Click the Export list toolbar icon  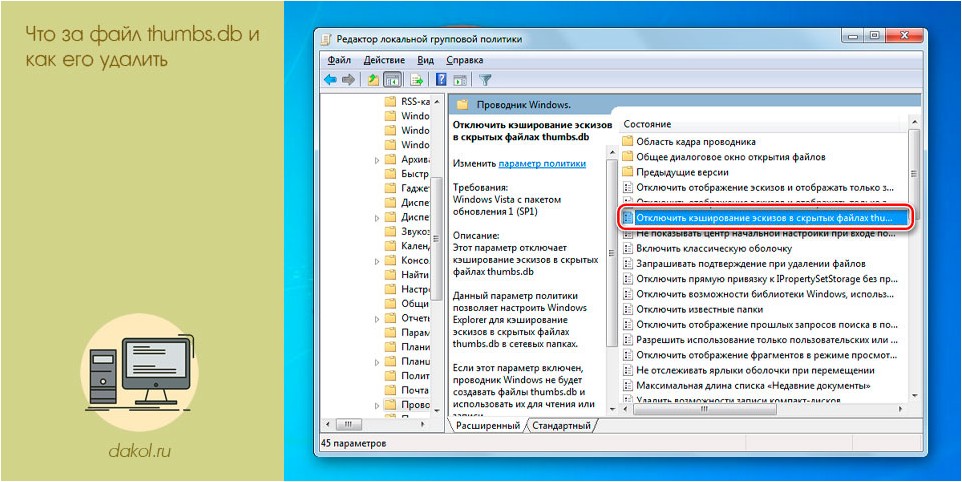417,80
